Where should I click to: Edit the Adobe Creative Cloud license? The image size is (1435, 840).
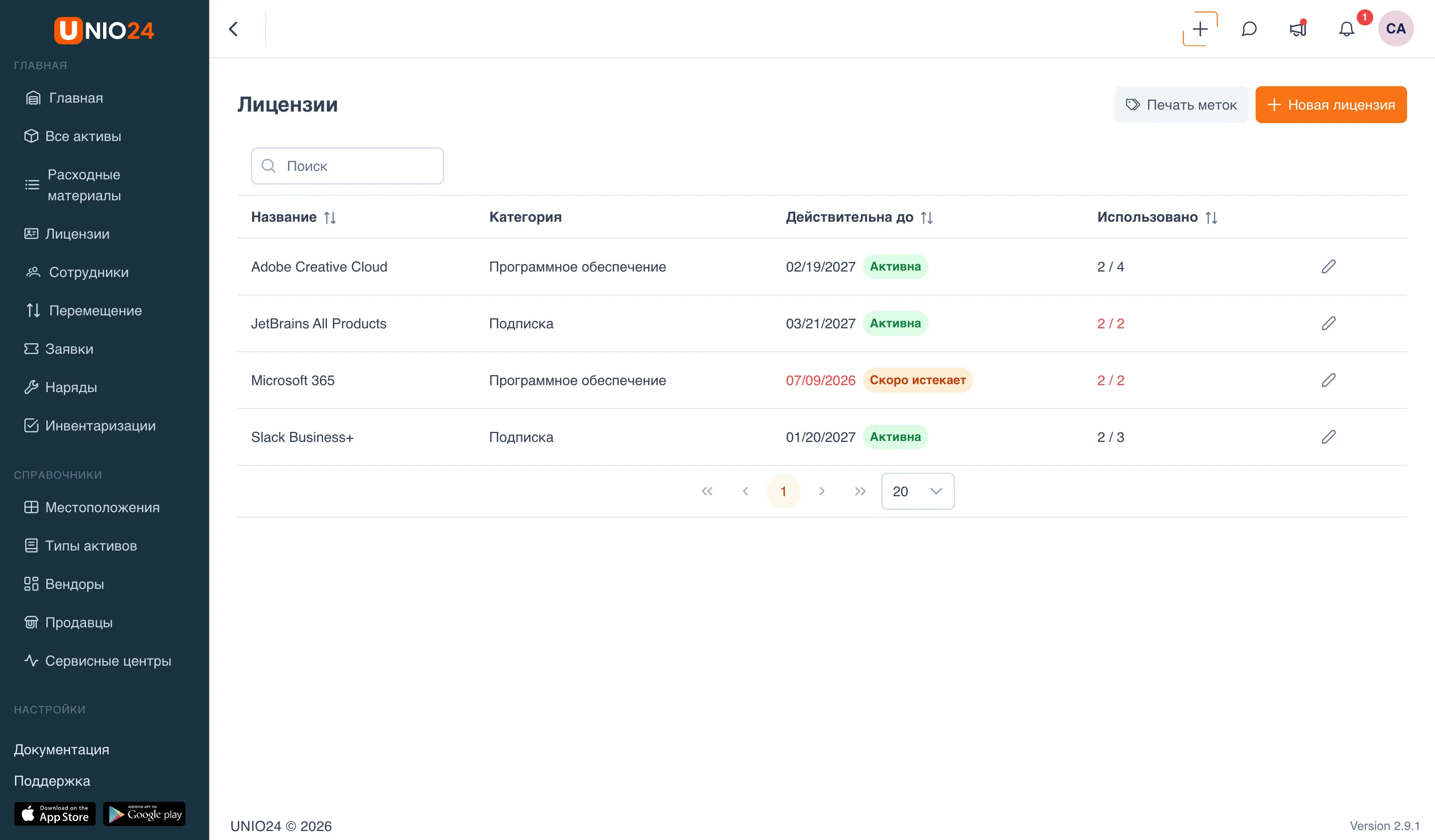click(1328, 267)
